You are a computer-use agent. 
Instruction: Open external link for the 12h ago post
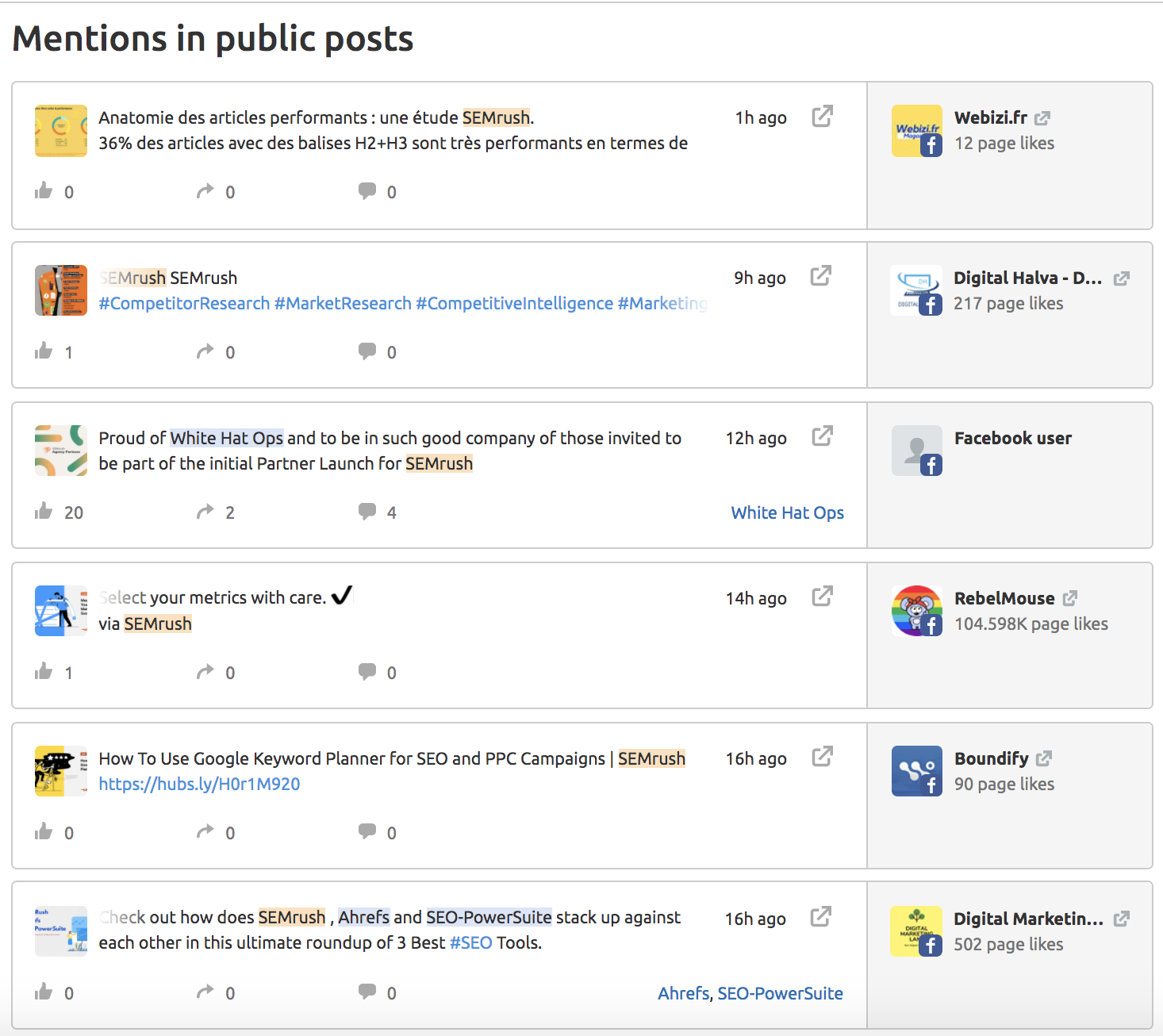[x=823, y=436]
